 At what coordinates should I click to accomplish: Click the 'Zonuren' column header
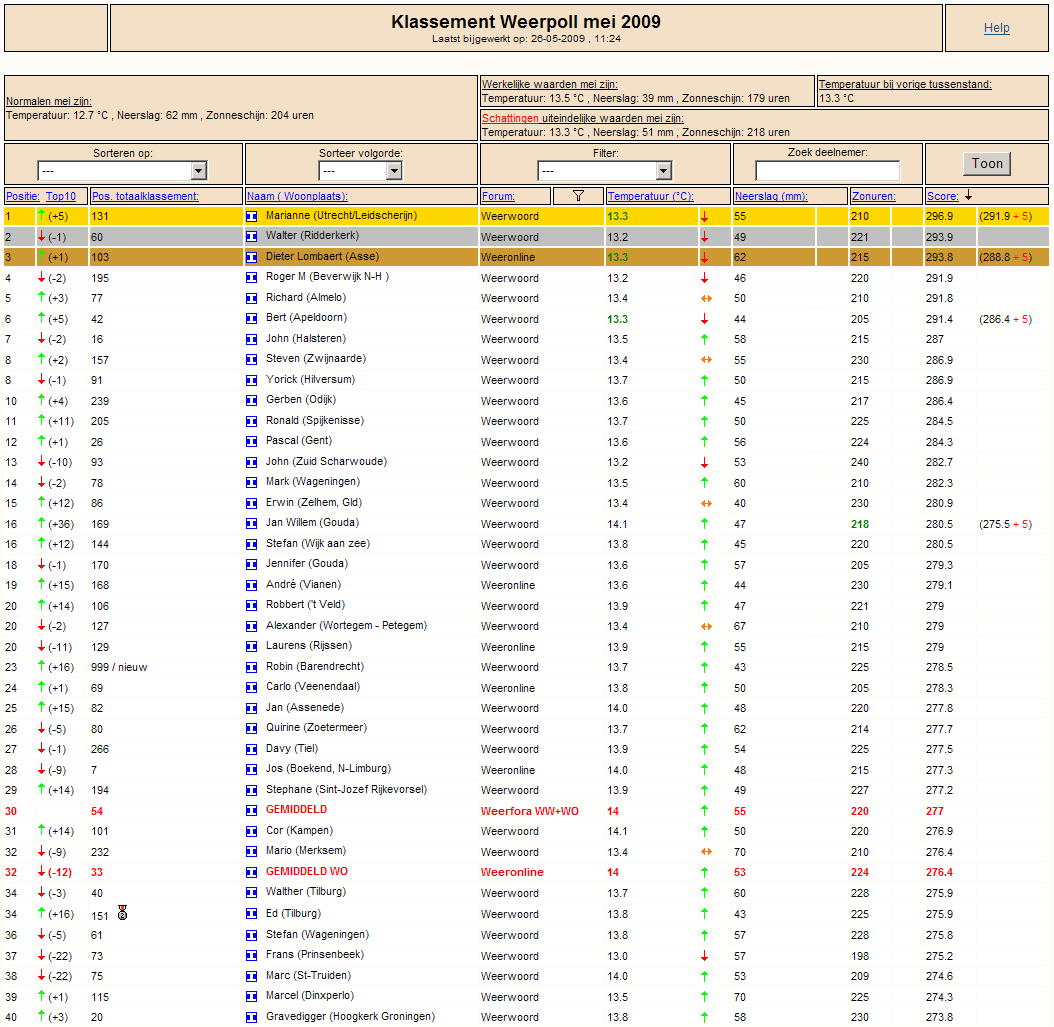873,196
